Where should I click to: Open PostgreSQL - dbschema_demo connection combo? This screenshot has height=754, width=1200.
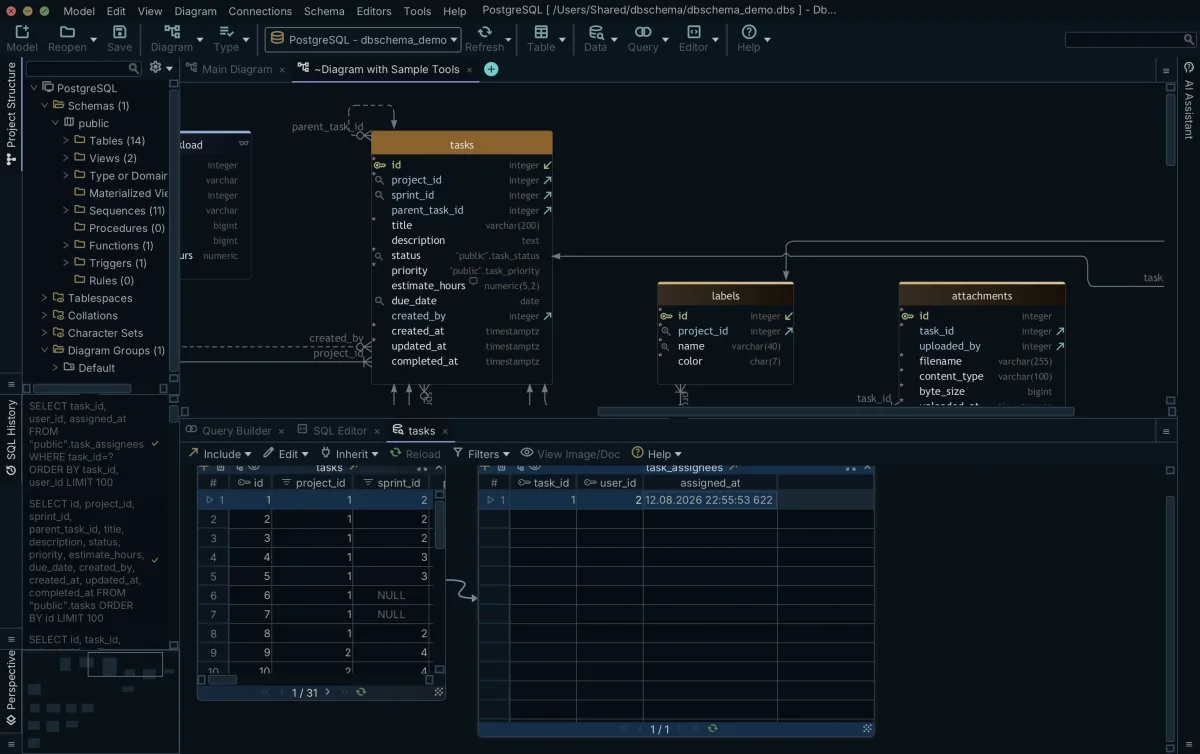pos(363,40)
